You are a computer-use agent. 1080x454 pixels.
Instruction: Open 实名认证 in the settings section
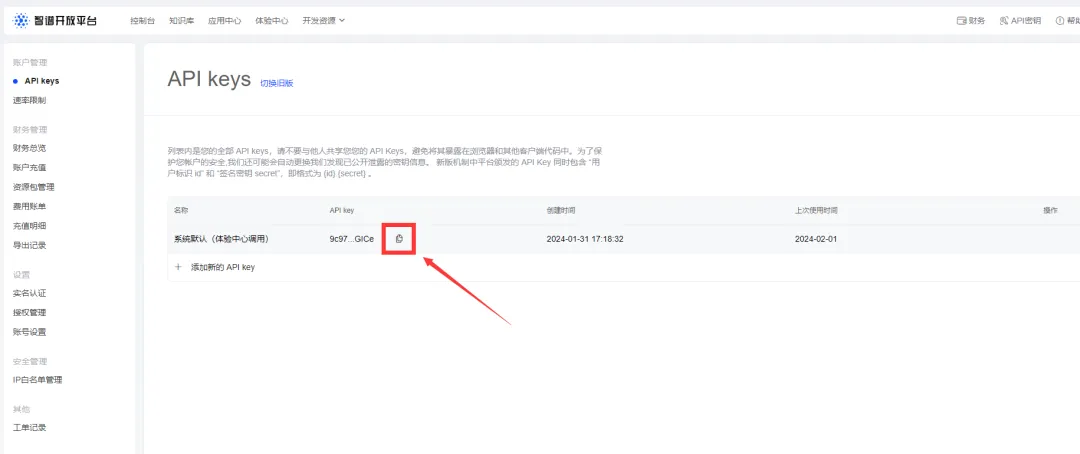tap(30, 293)
